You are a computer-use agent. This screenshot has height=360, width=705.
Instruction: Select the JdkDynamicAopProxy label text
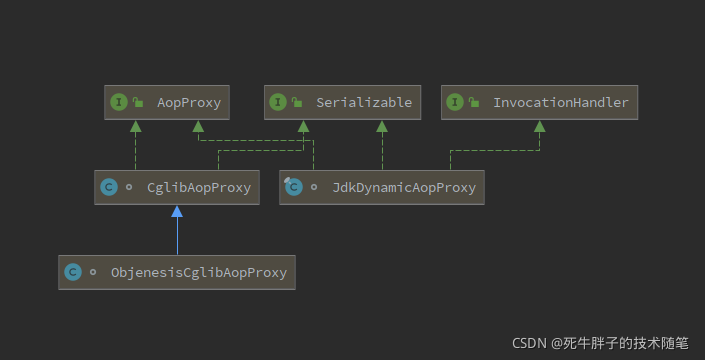404,188
